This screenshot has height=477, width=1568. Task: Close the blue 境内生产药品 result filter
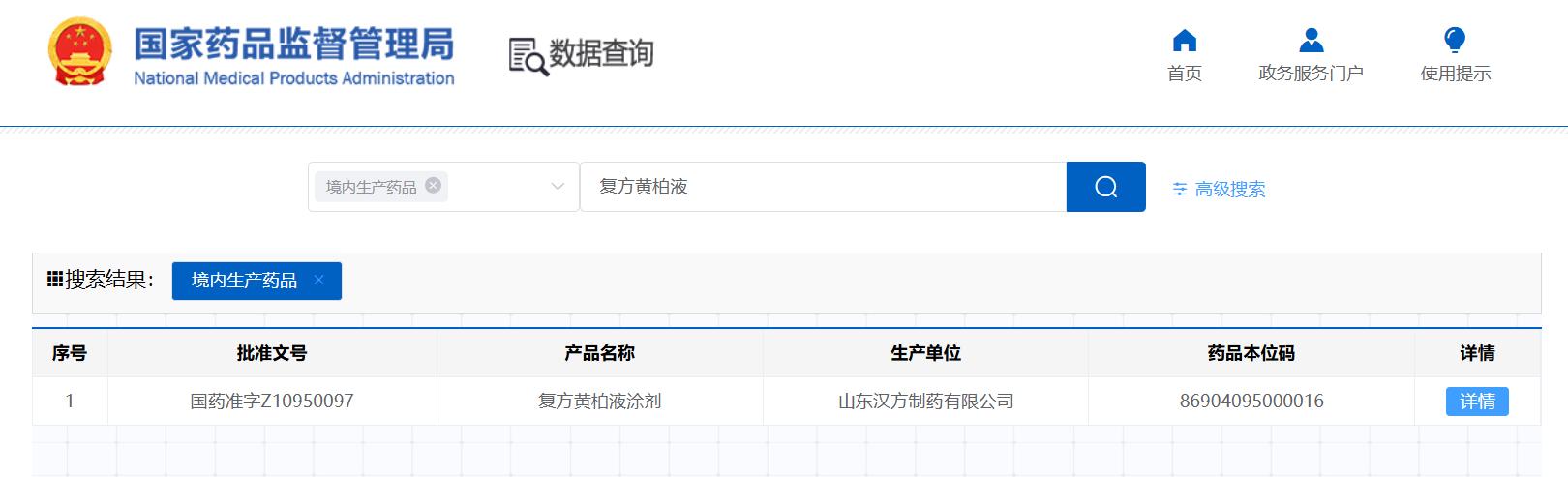click(x=318, y=280)
